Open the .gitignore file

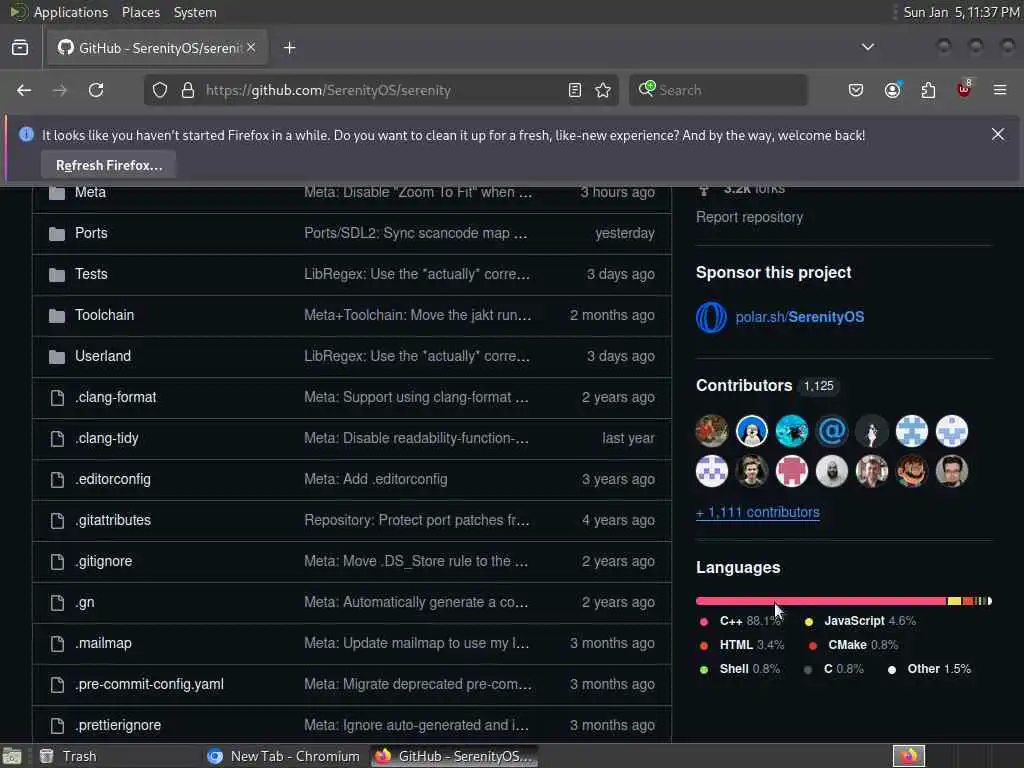click(104, 562)
